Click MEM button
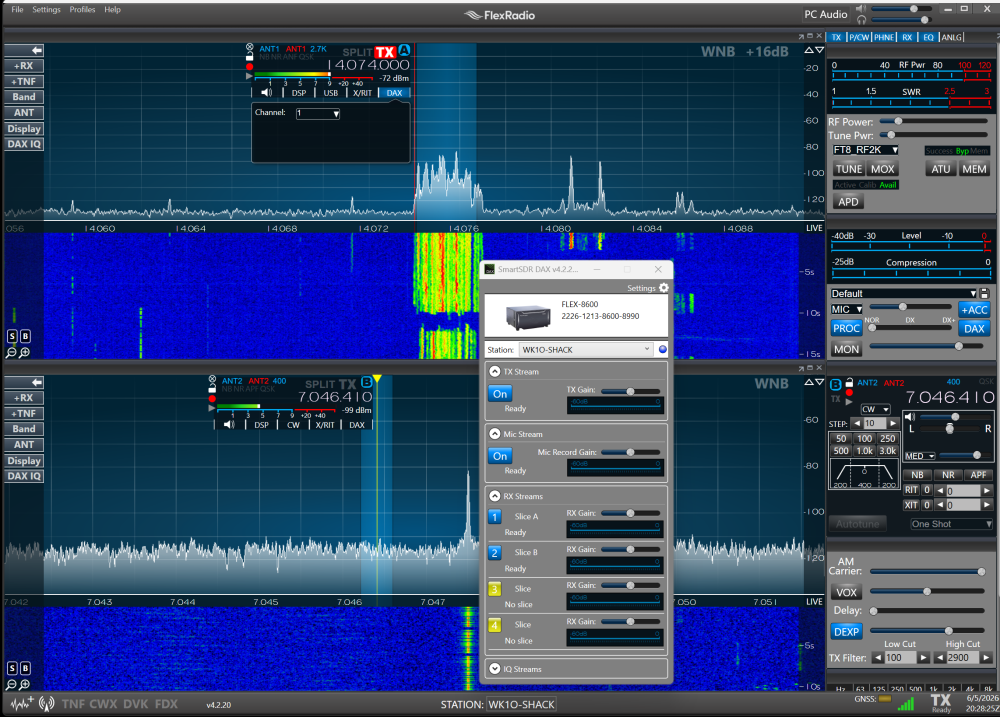This screenshot has height=717, width=1000. pyautogui.click(x=974, y=169)
